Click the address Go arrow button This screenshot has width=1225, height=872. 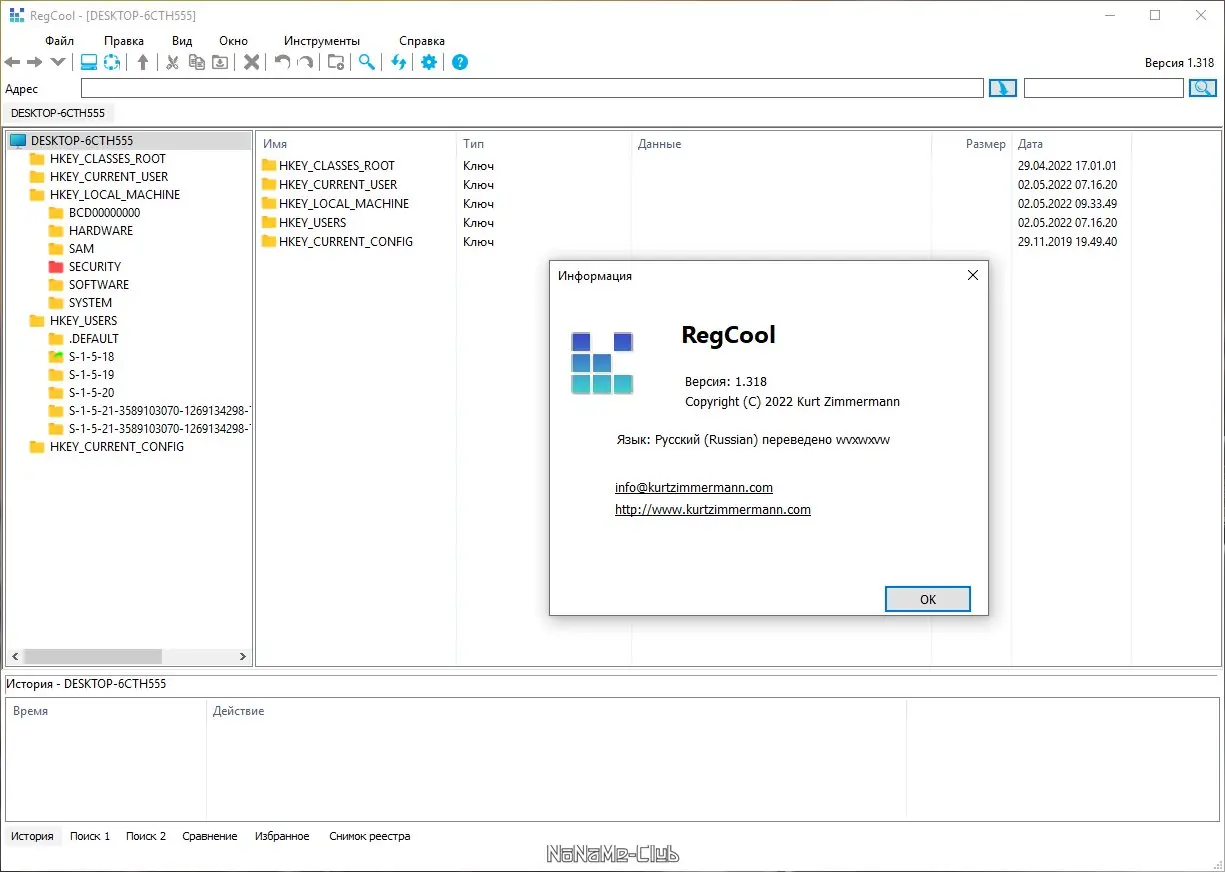pyautogui.click(x=1003, y=88)
